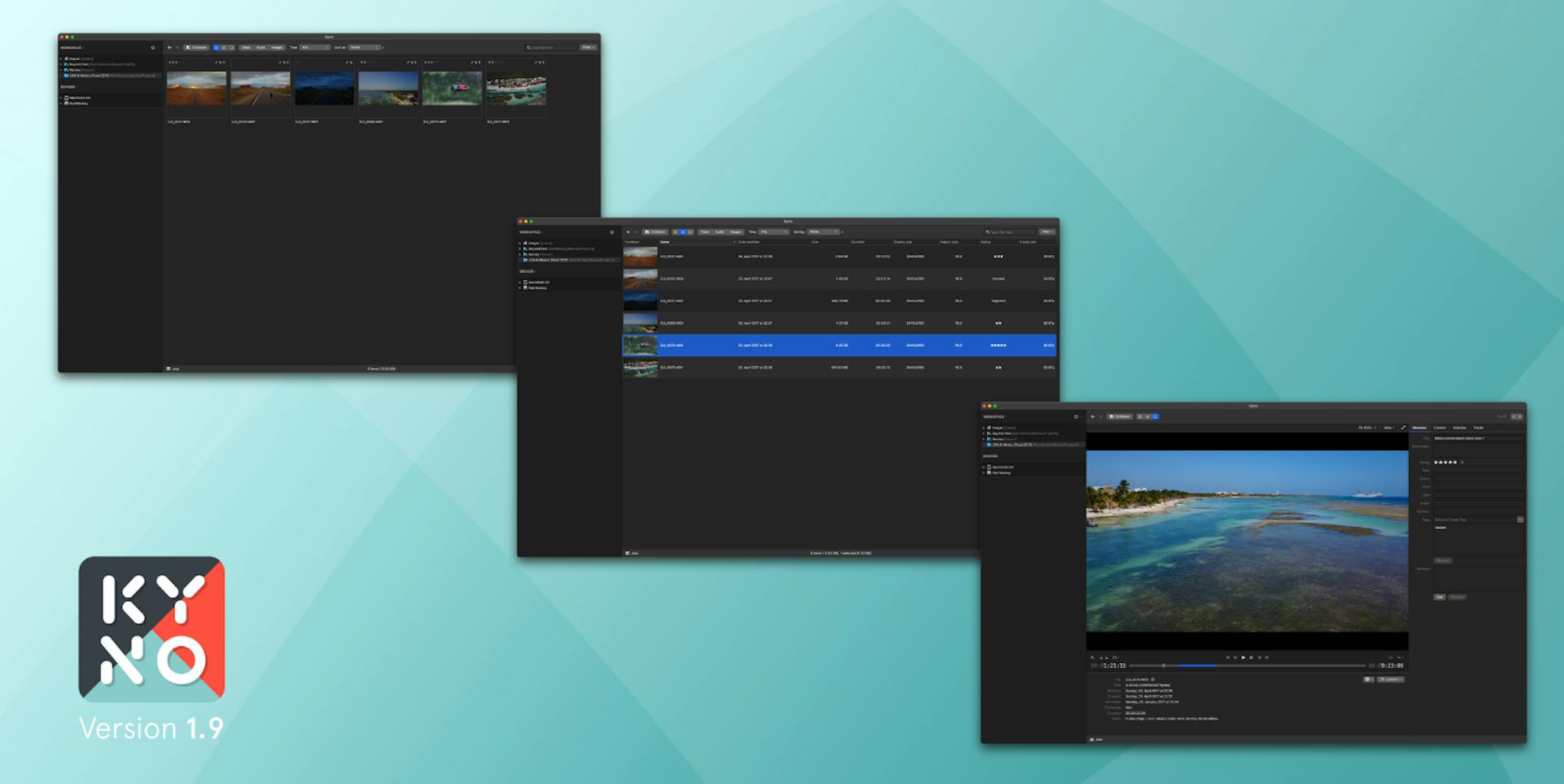Image resolution: width=1564 pixels, height=784 pixels.
Task: Open the Convert dropdown below the player
Action: (x=1391, y=679)
